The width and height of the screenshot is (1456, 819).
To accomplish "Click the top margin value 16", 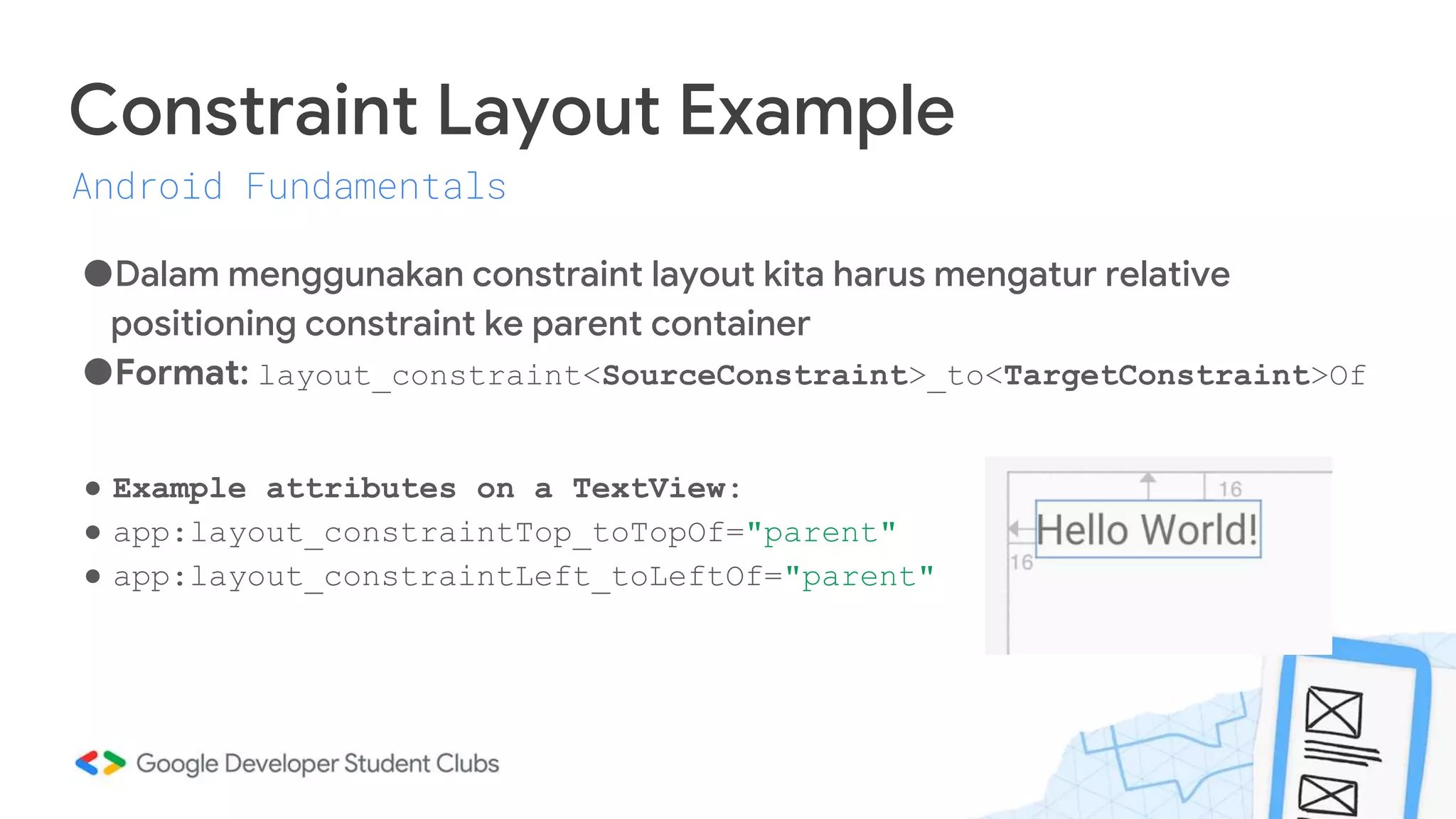I will 1230,489.
